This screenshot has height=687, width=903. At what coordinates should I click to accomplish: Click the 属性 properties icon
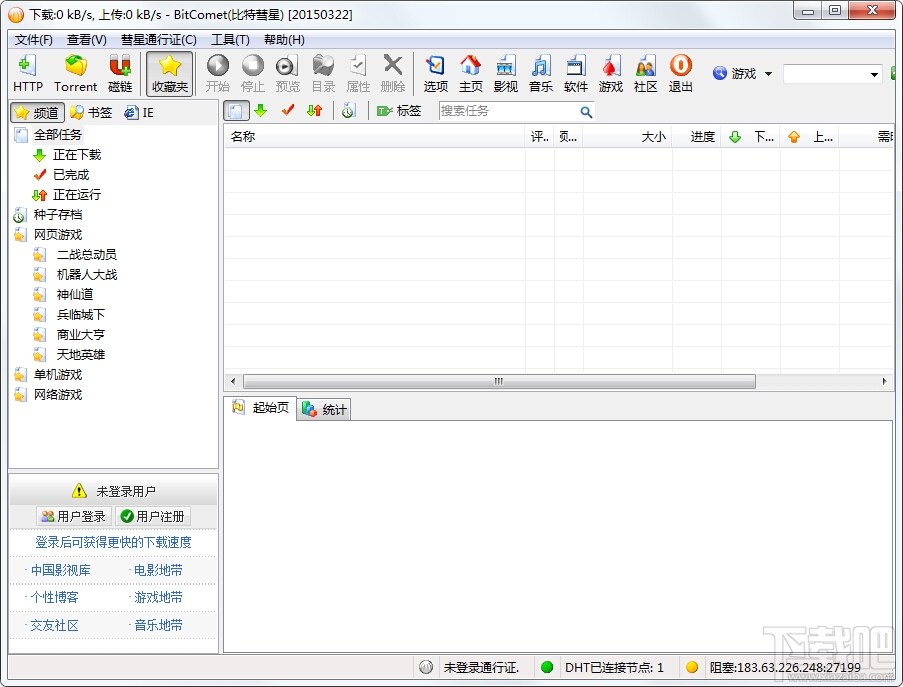click(358, 74)
